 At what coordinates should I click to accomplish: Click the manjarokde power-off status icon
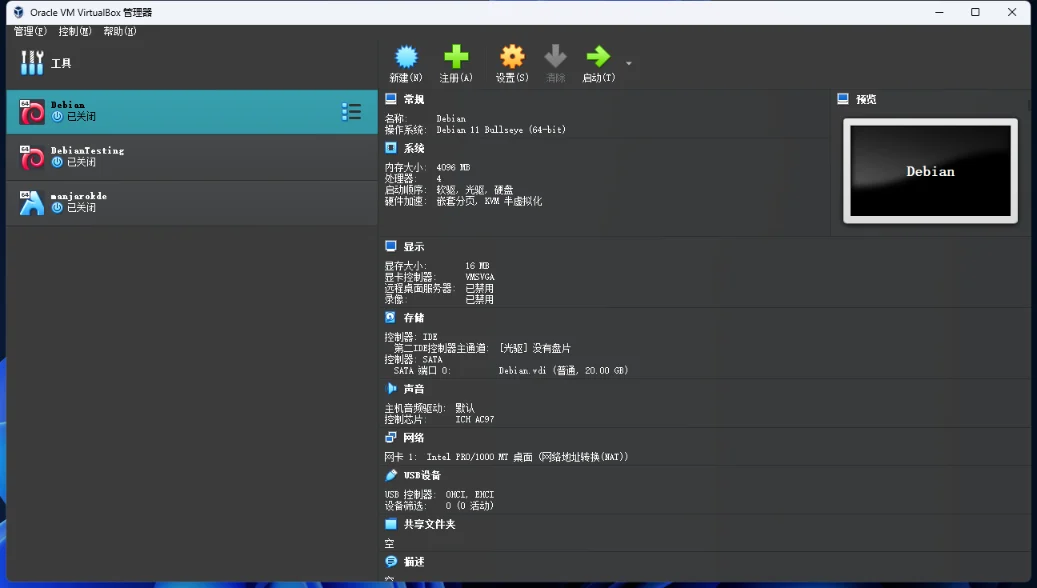[x=57, y=208]
